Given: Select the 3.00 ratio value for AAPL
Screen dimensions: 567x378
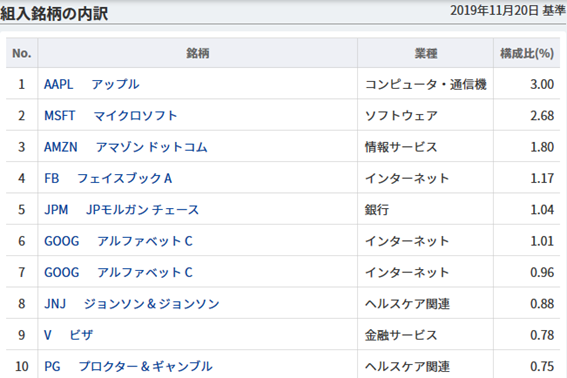Looking at the screenshot, I should pyautogui.click(x=542, y=84).
